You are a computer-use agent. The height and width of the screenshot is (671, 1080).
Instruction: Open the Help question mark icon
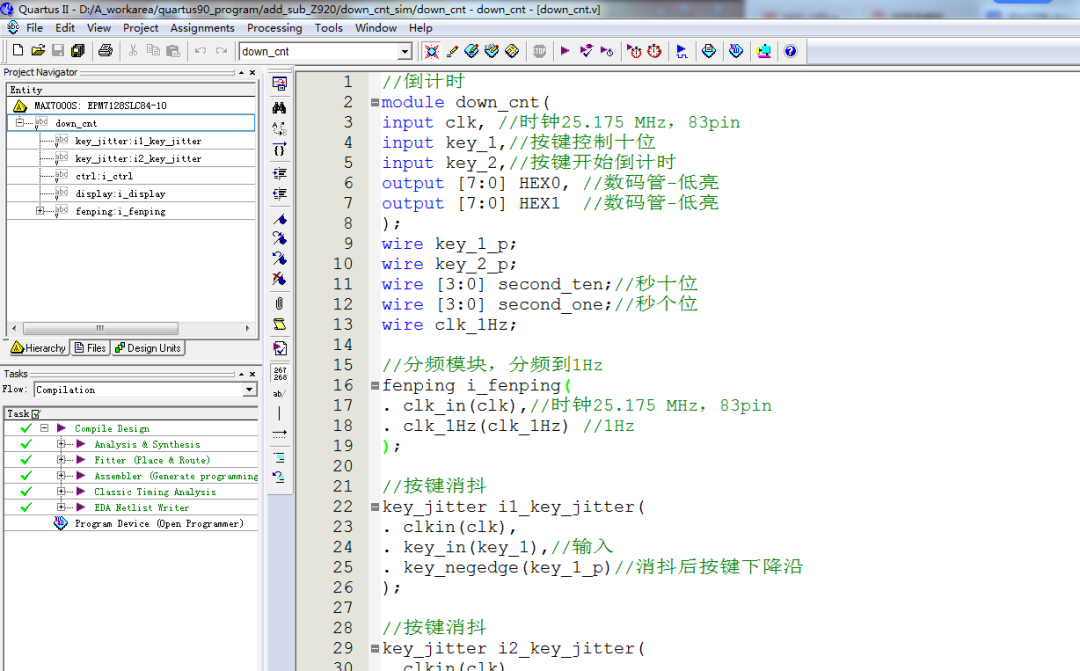pyautogui.click(x=790, y=51)
